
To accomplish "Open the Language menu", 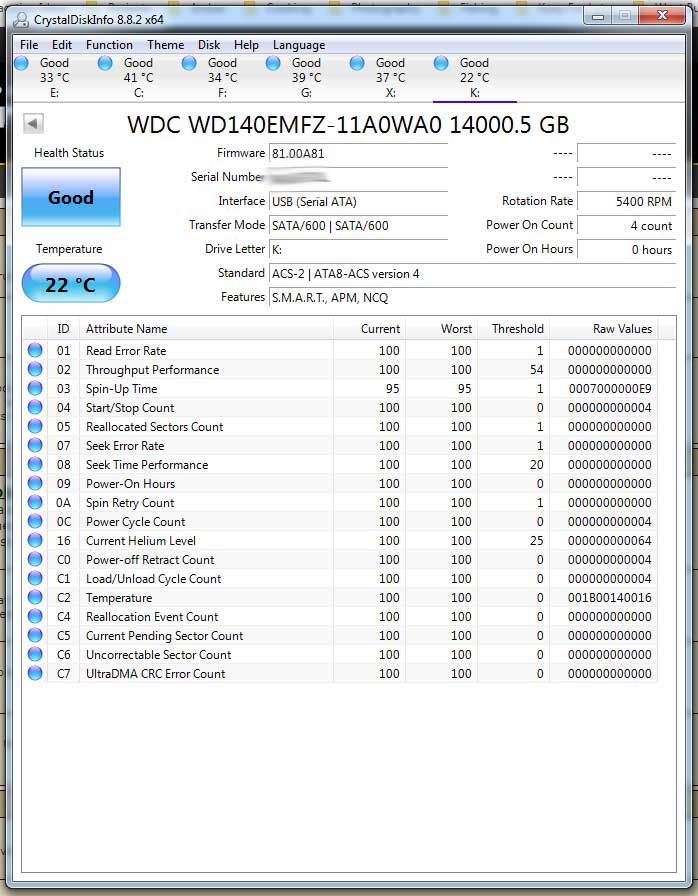I will (299, 45).
